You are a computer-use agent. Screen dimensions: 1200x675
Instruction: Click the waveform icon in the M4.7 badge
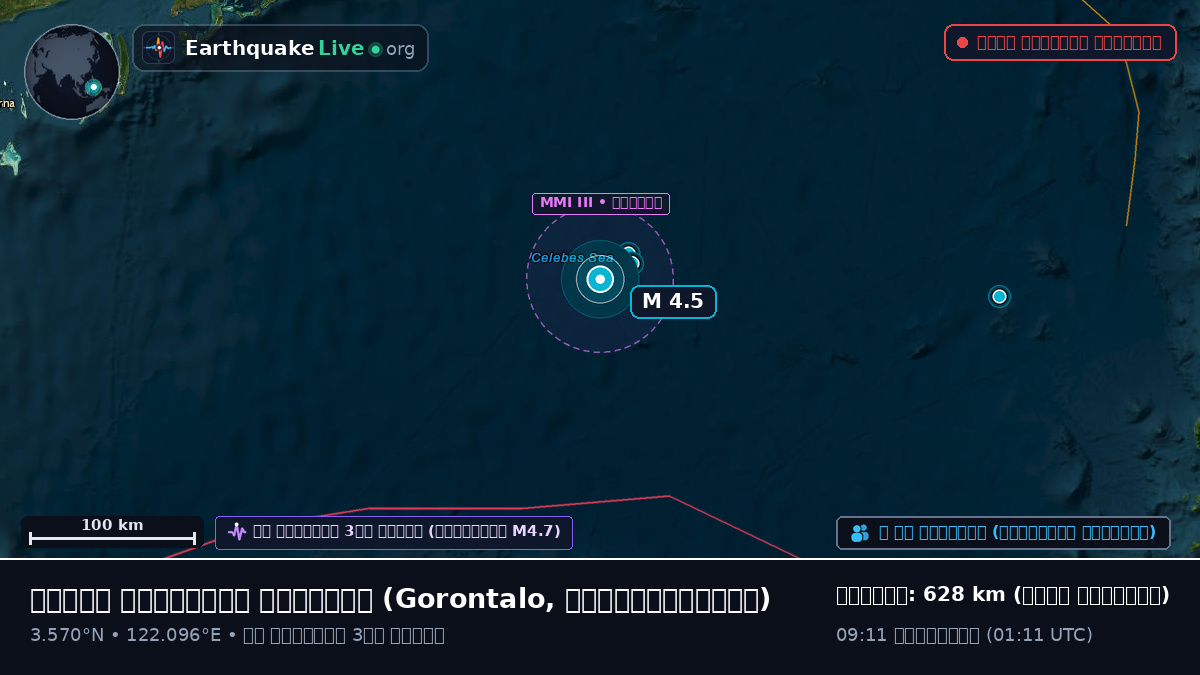click(236, 532)
